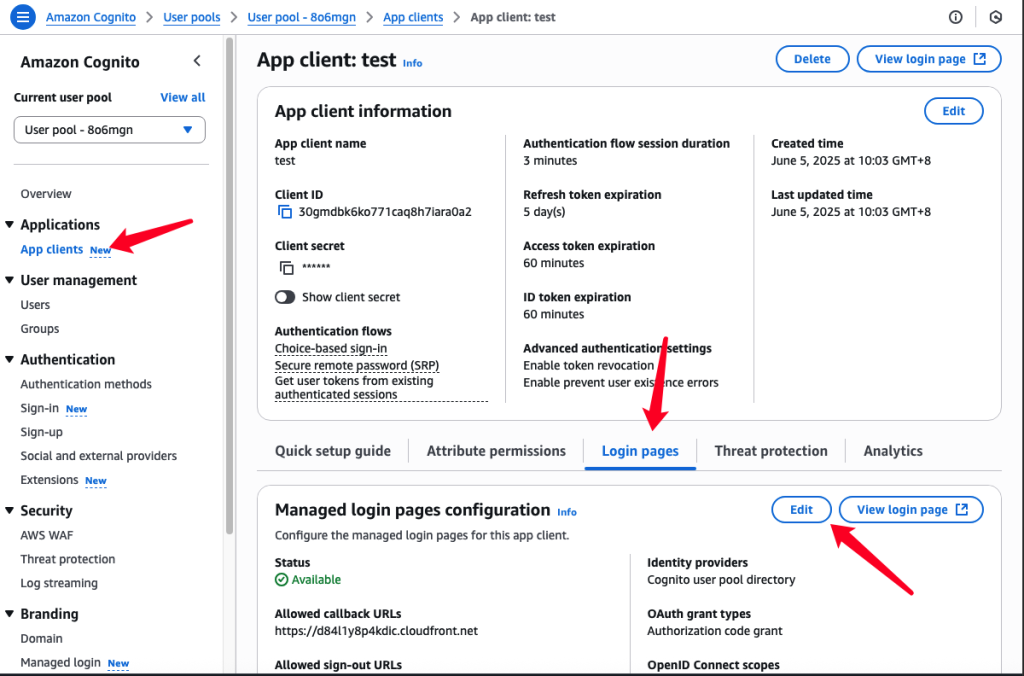This screenshot has height=676, width=1024.
Task: Open View login page in Managed login section
Action: pos(911,510)
